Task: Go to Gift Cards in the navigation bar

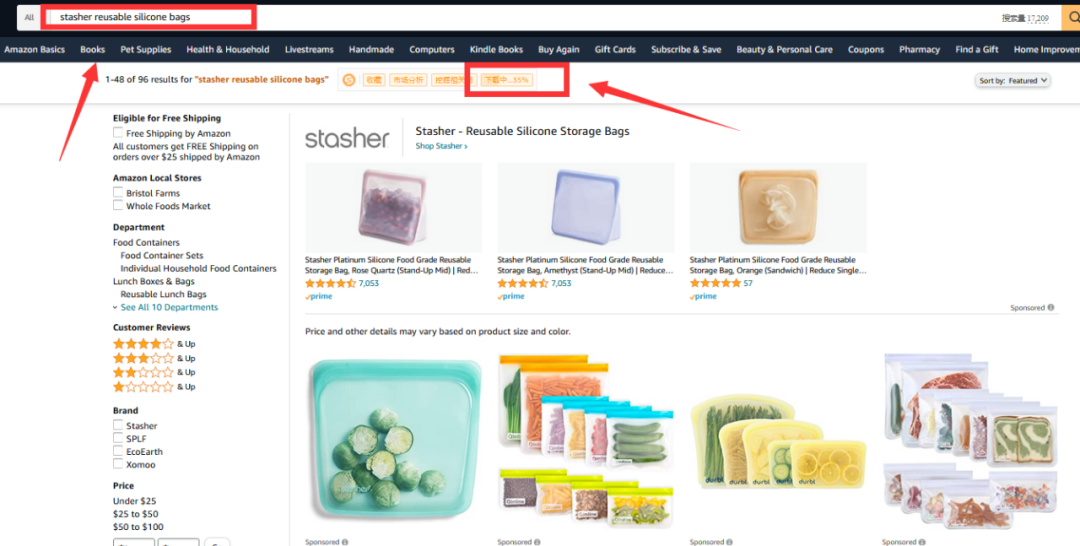Action: [615, 50]
